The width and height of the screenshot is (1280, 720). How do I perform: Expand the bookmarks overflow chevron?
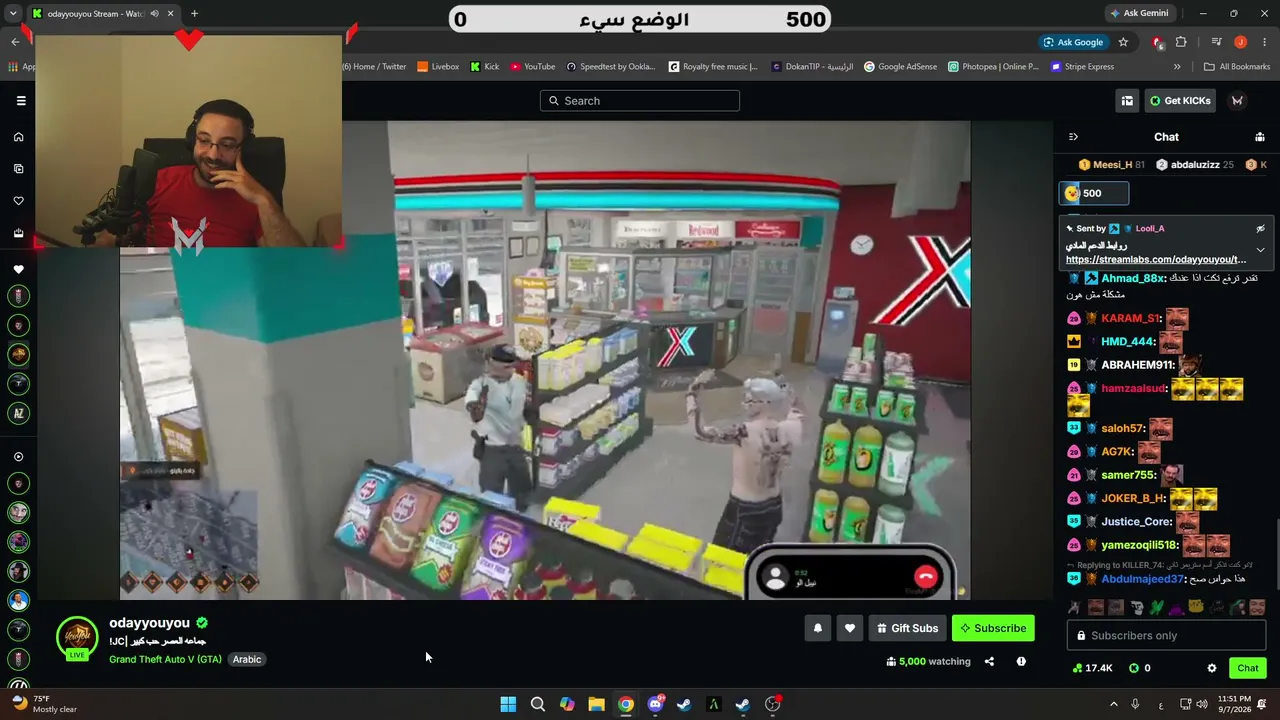1177,67
